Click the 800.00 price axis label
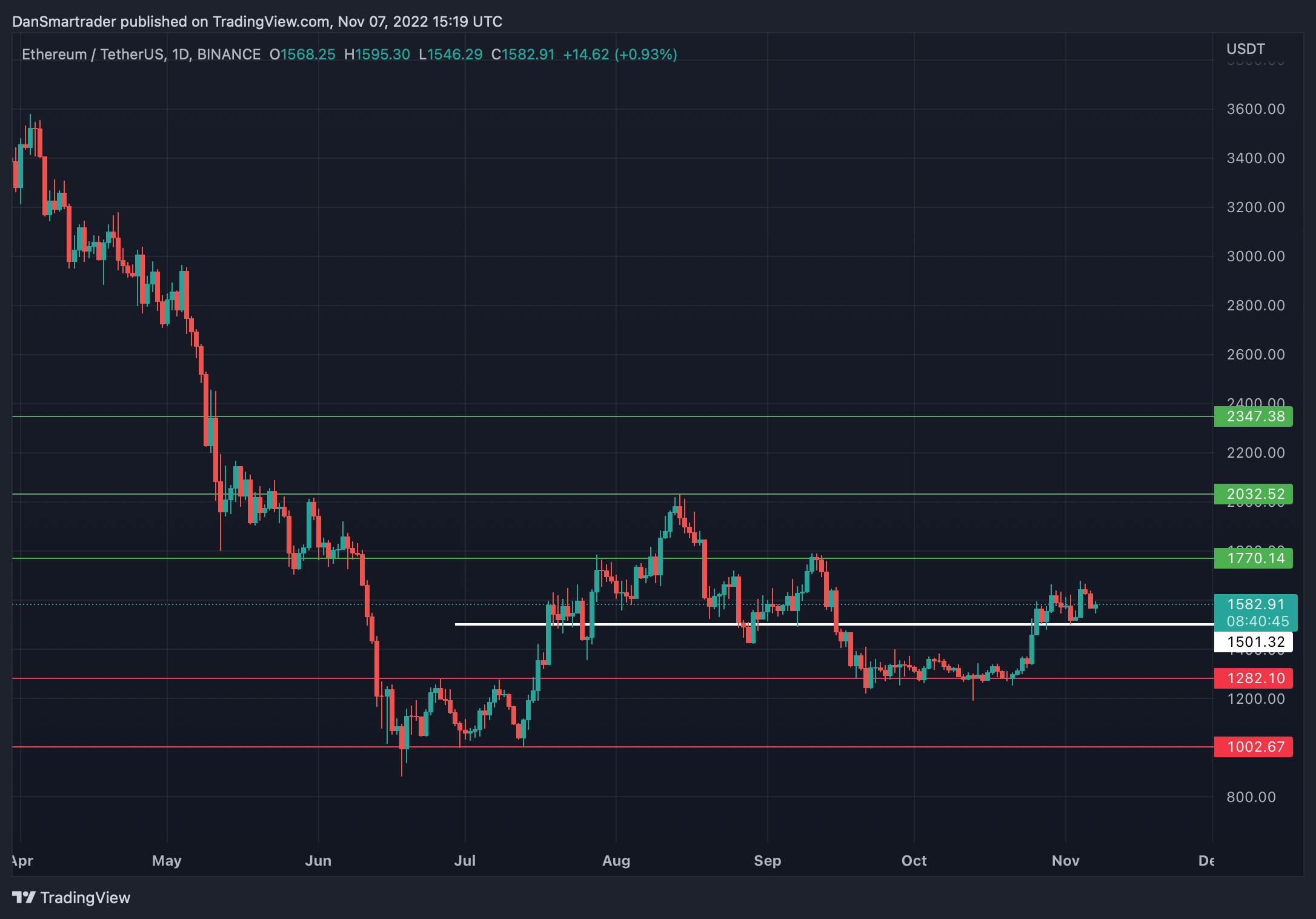Viewport: 1316px width, 919px height. point(1251,797)
